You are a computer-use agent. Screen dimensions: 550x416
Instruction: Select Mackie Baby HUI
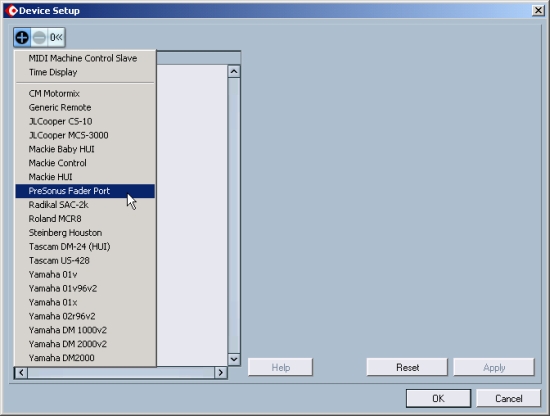point(85,149)
